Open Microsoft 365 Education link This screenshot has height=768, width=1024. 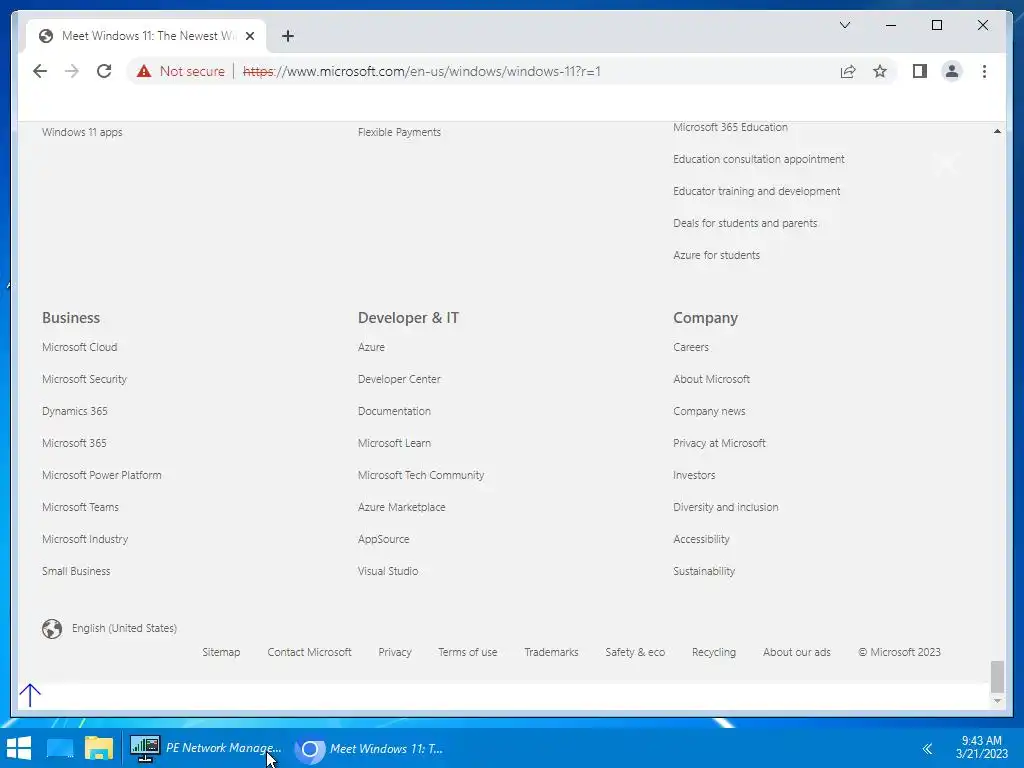[x=730, y=127]
